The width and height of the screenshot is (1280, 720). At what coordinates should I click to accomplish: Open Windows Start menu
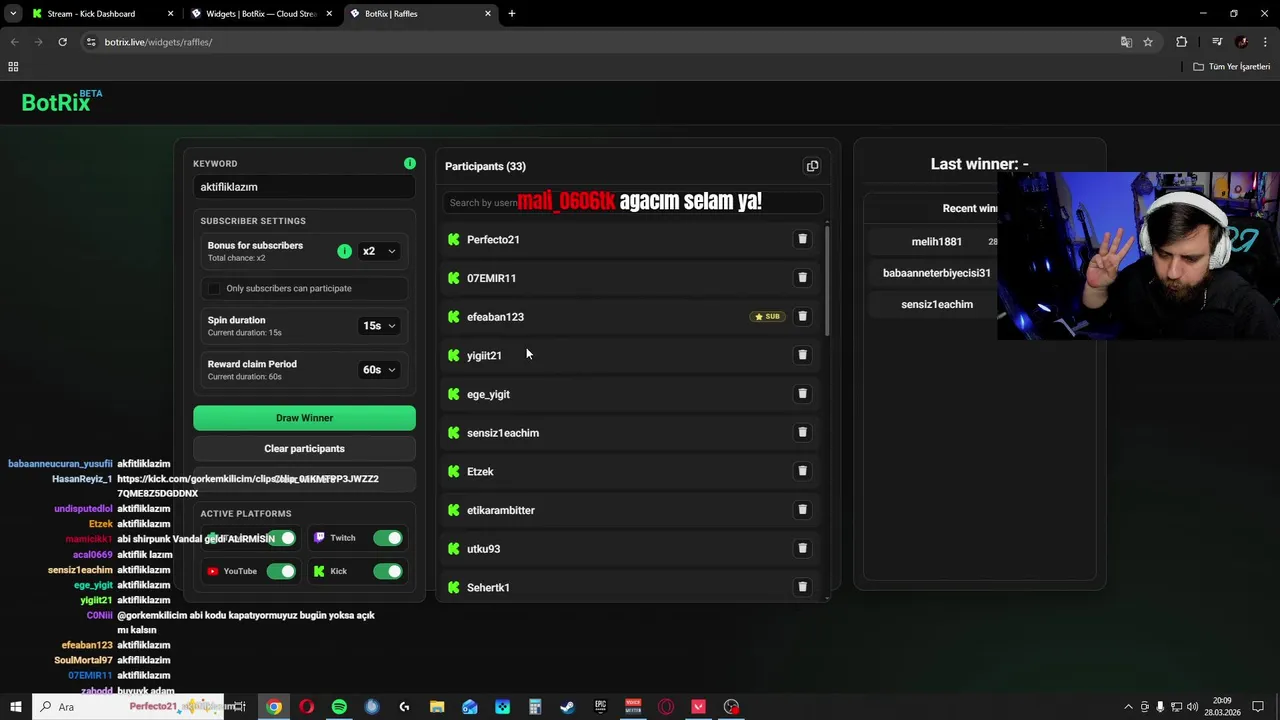coord(15,707)
